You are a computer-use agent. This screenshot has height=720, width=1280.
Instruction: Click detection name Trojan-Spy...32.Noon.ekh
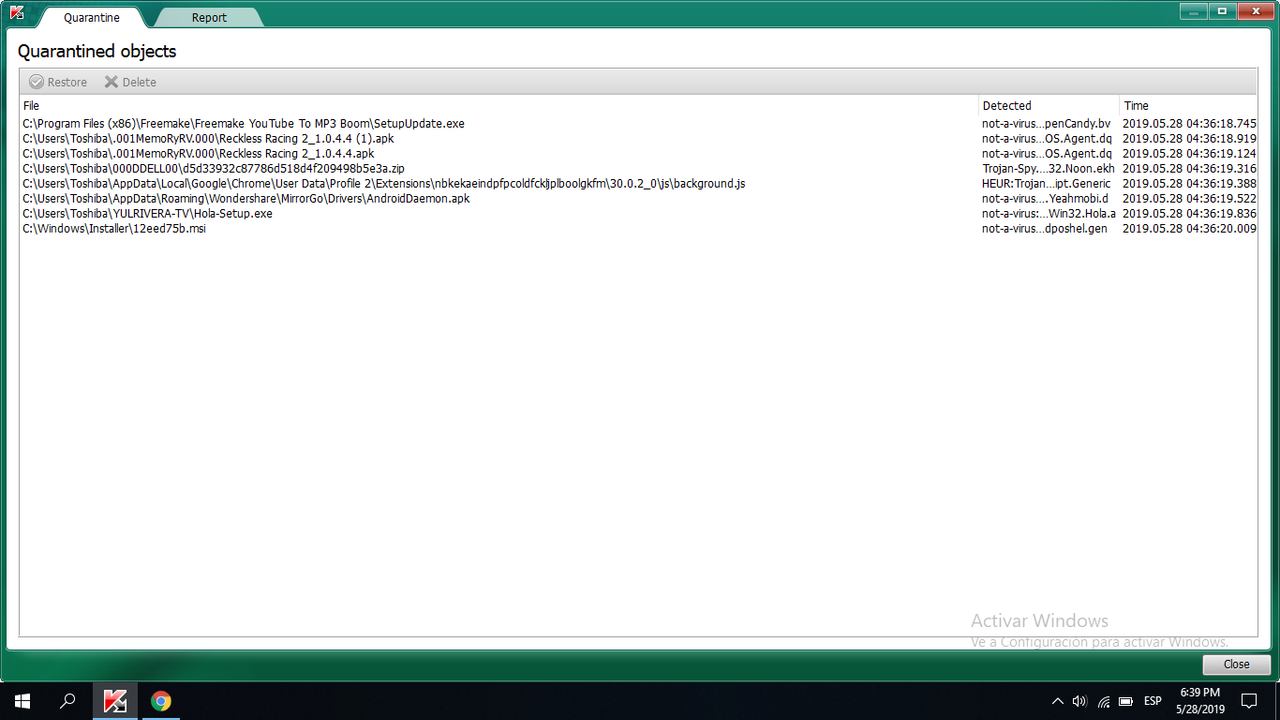1048,169
